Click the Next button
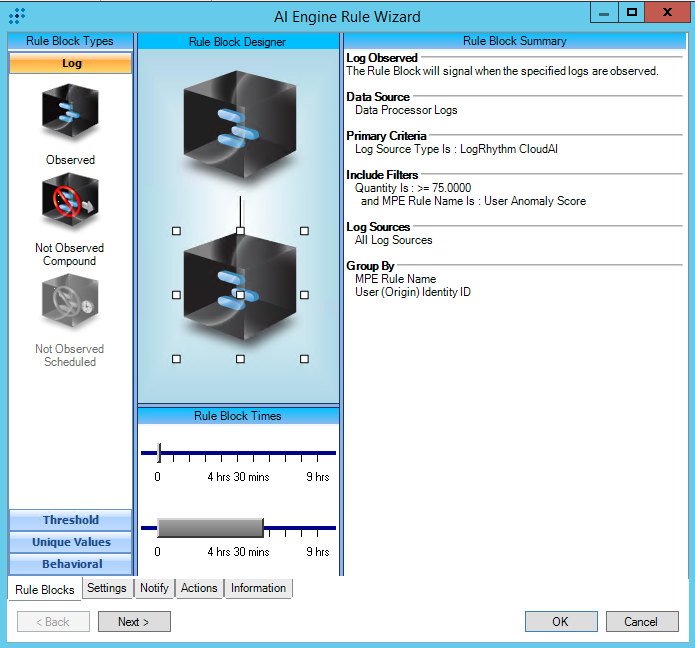Viewport: 695px width, 648px height. (134, 622)
